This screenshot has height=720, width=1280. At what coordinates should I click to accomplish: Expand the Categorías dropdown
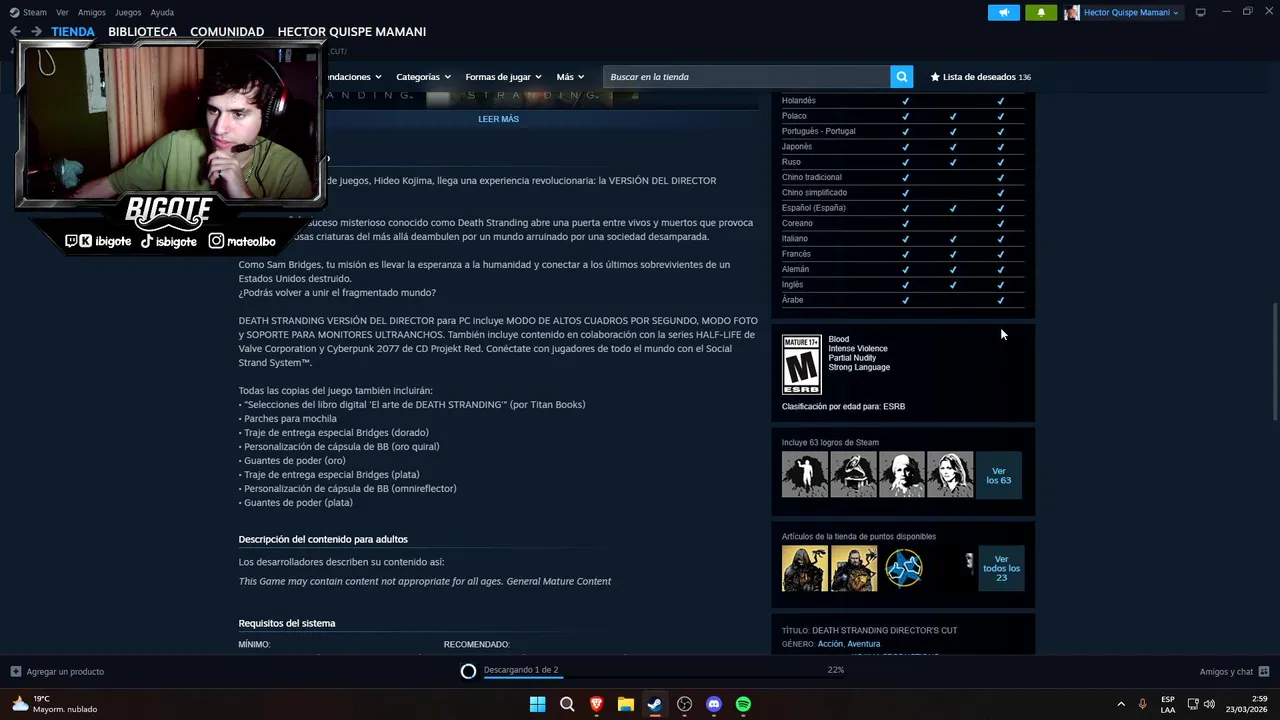423,77
